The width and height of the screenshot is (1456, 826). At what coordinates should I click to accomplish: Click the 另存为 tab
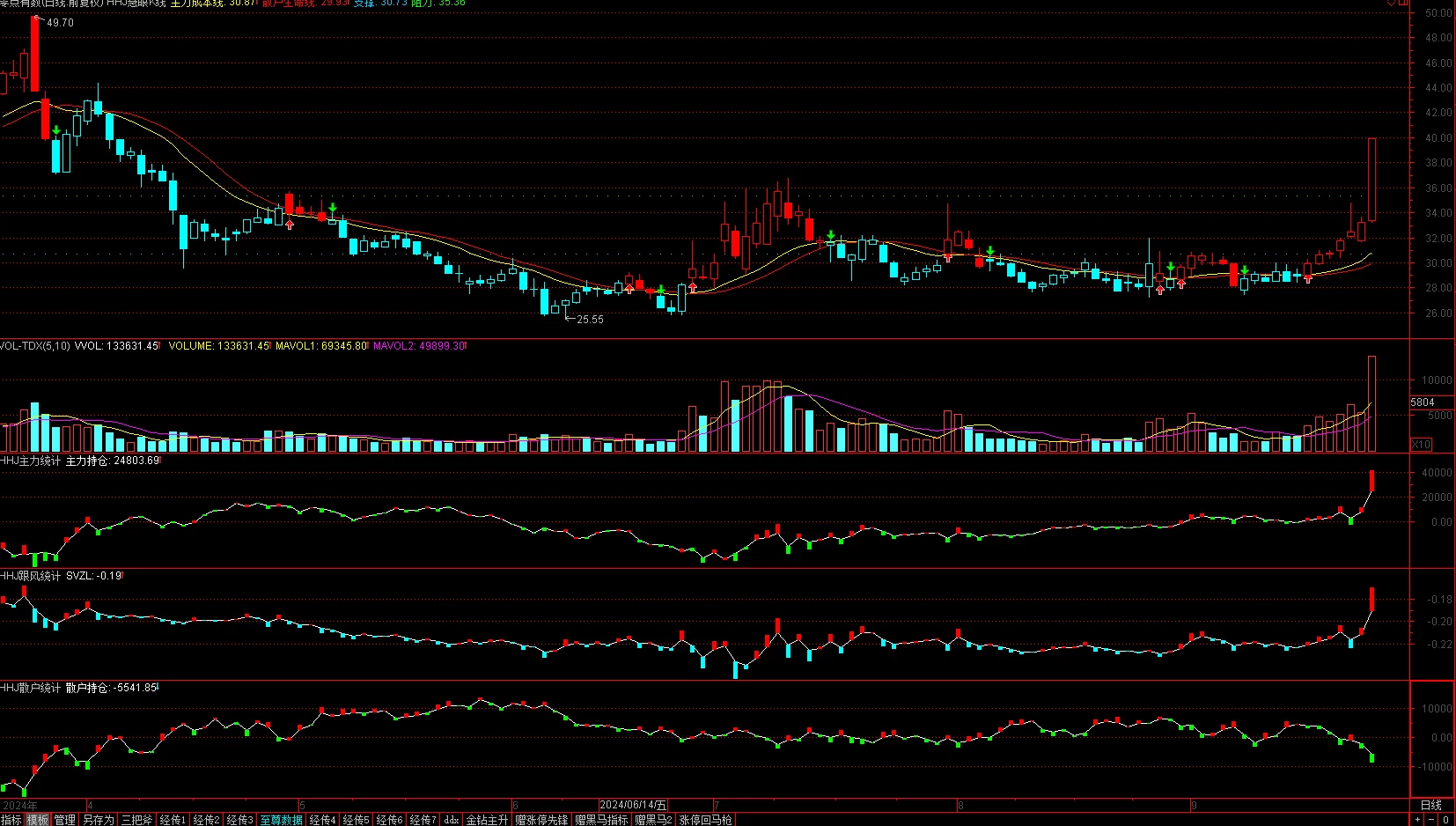tap(99, 820)
